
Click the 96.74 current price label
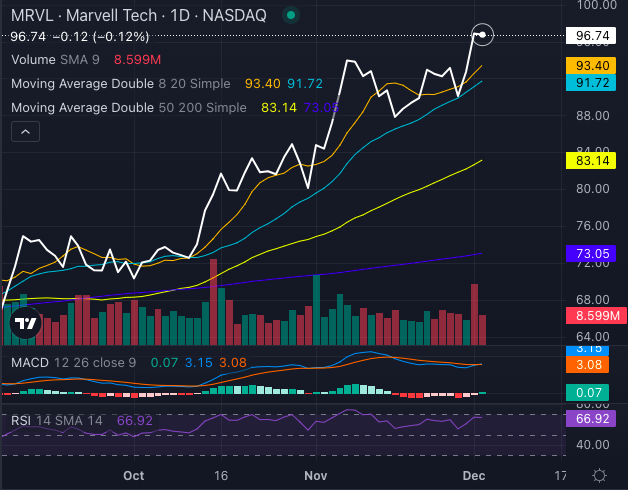589,36
